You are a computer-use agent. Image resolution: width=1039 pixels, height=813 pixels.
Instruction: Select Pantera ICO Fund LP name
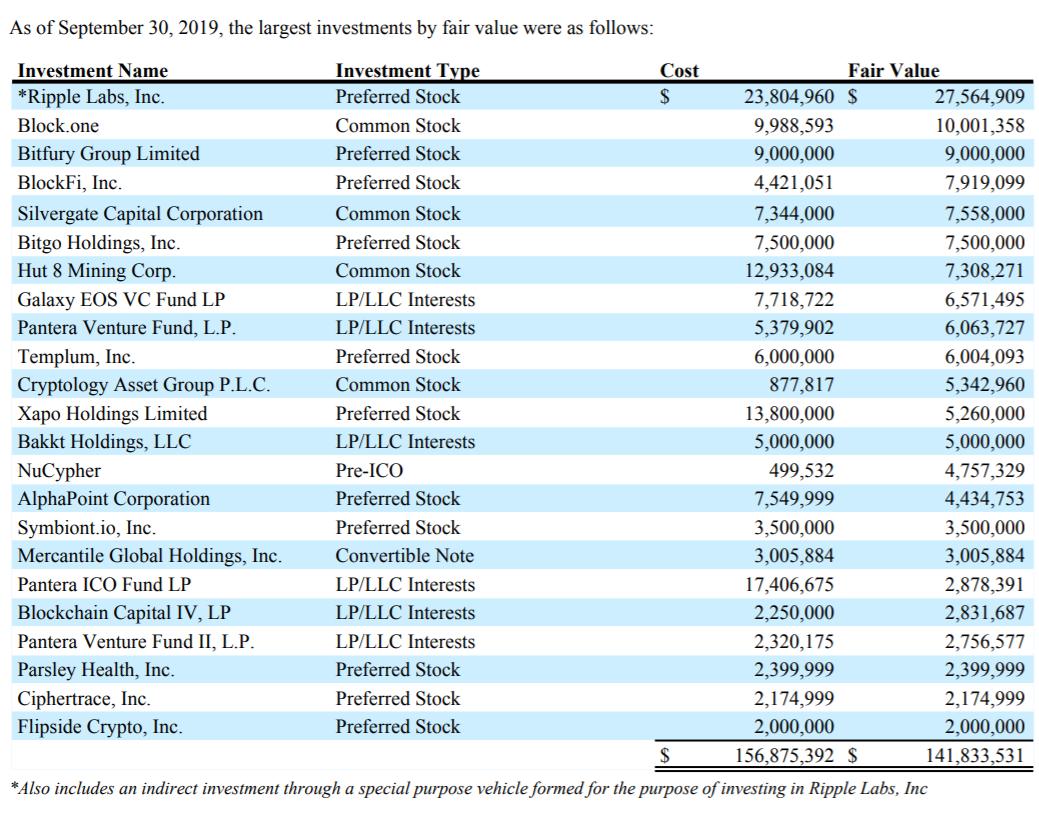(105, 584)
